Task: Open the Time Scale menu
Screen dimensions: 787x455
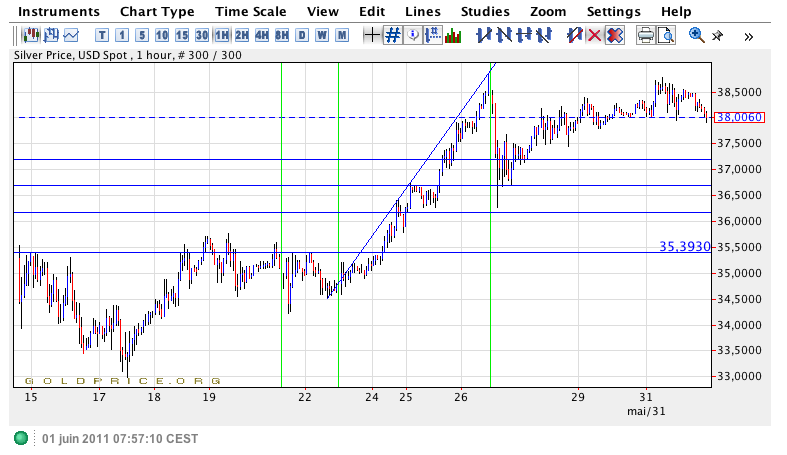Action: point(251,11)
